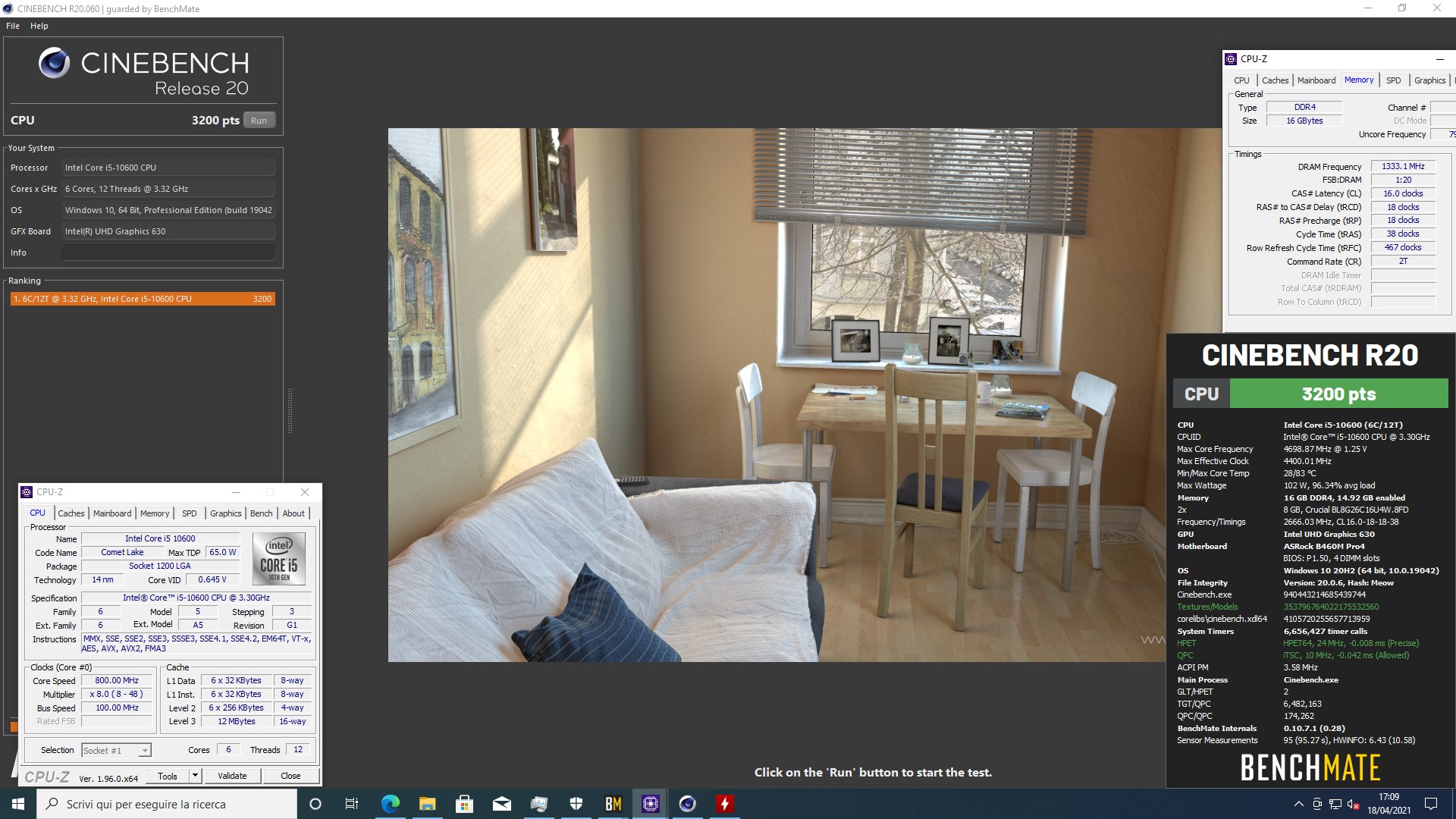This screenshot has height=819, width=1456.
Task: Click the Multiplier value x 8.0 (8 - 48)
Action: (x=117, y=694)
